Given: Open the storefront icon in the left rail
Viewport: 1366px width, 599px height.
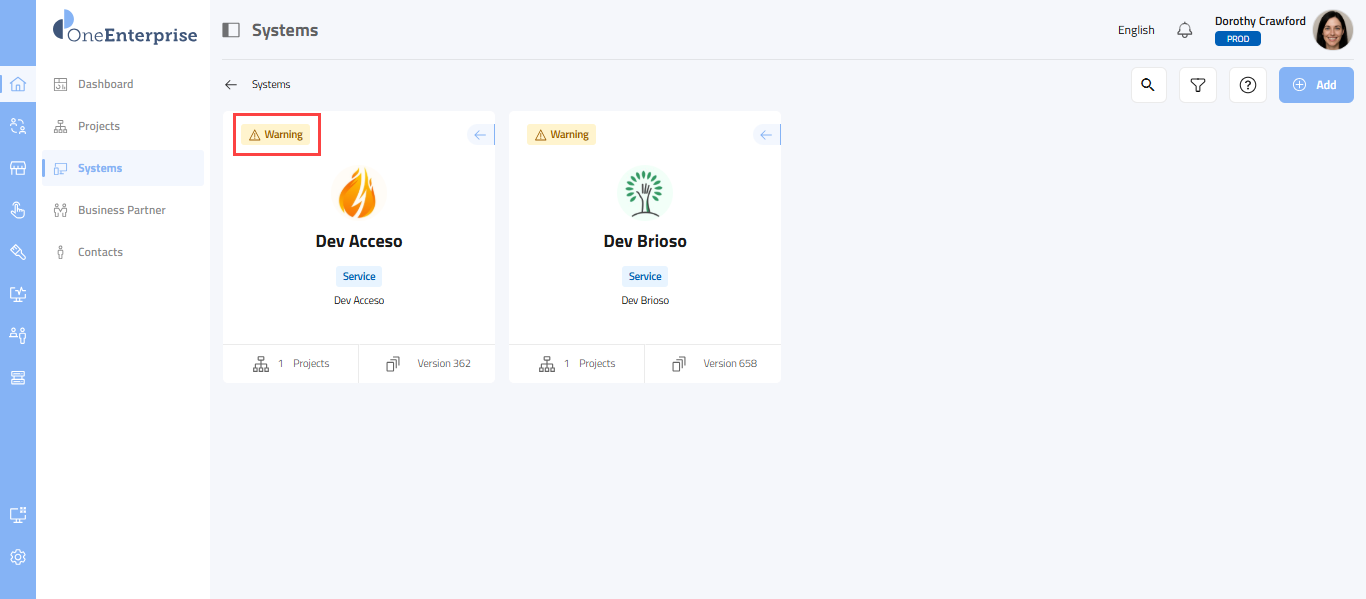Looking at the screenshot, I should click(17, 168).
